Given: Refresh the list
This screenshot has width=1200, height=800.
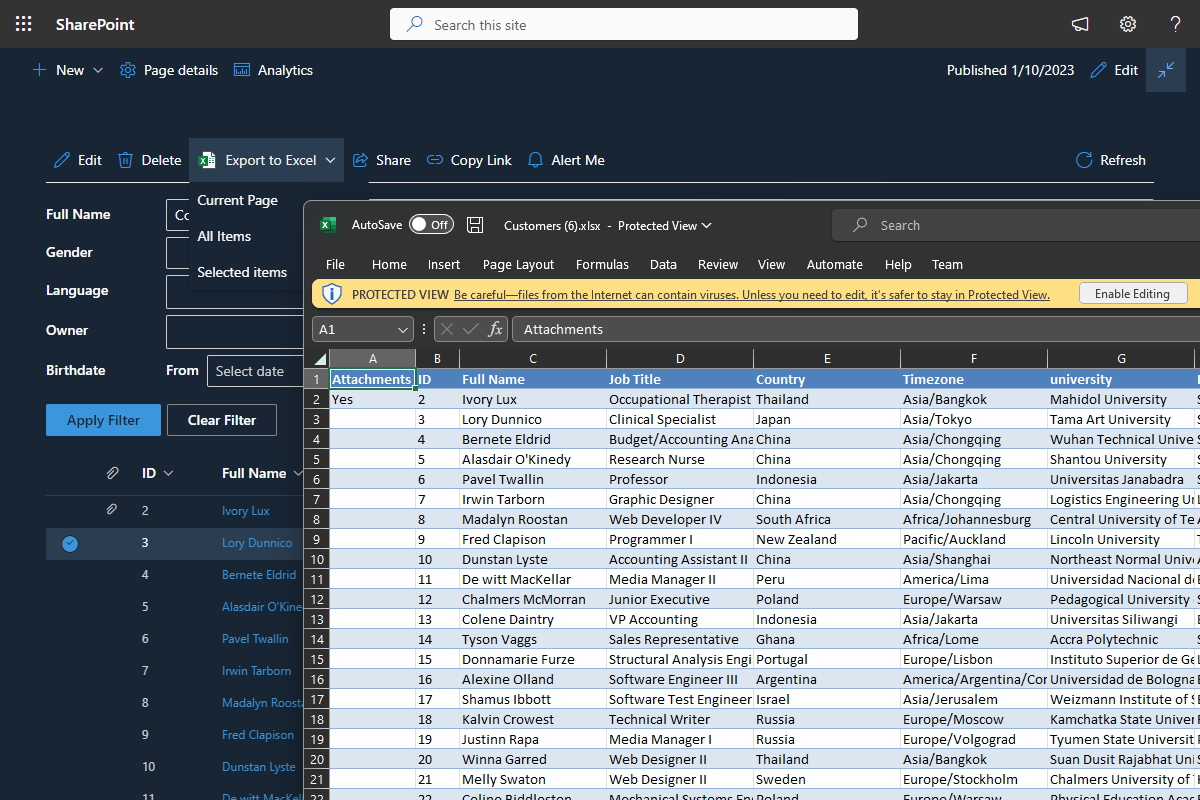Looking at the screenshot, I should [1110, 160].
